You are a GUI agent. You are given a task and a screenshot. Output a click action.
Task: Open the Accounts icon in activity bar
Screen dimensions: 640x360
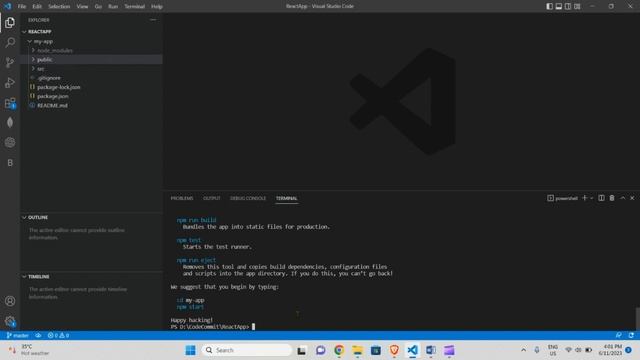10,301
